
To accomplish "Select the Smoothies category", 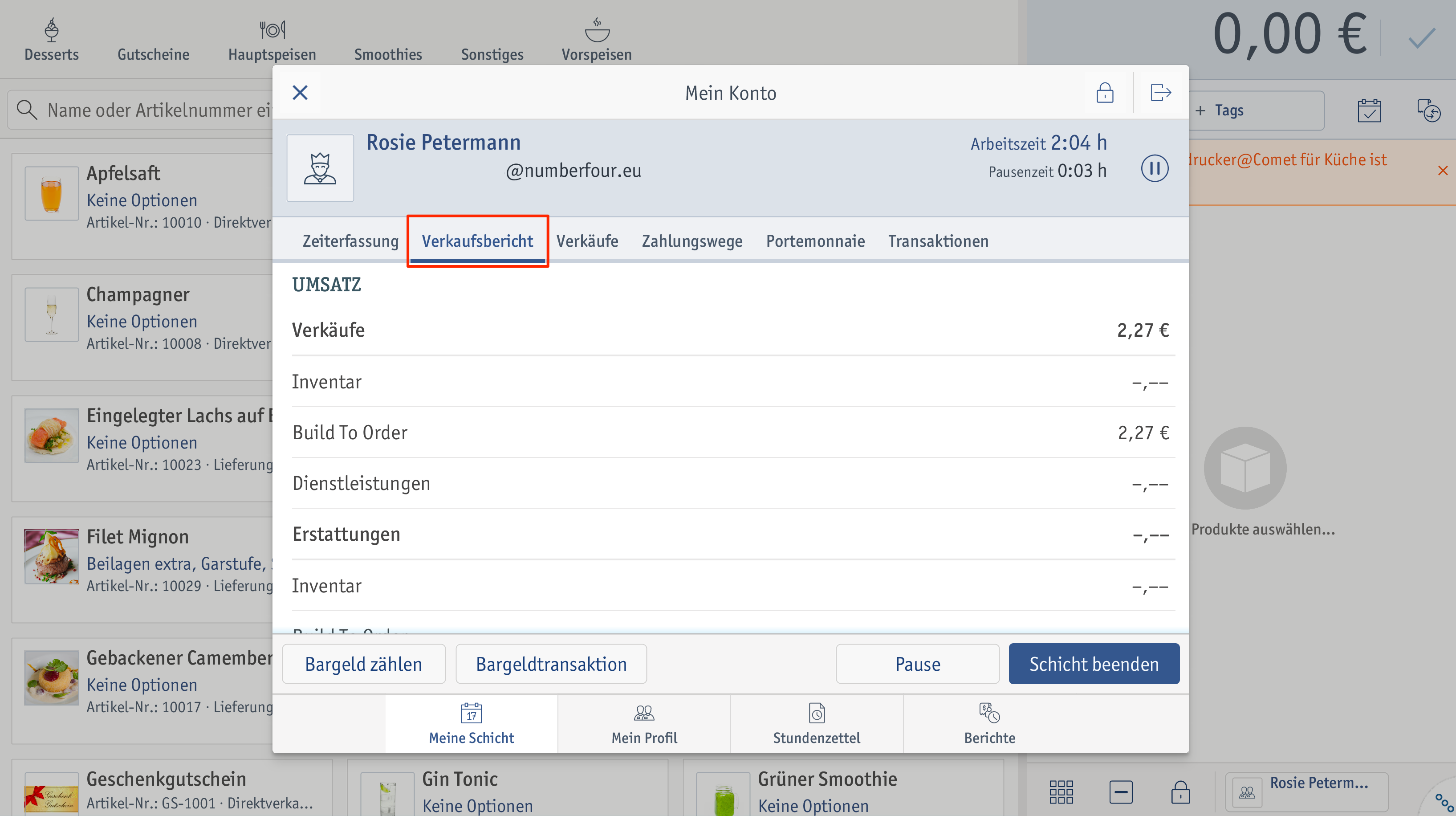I will 388,54.
